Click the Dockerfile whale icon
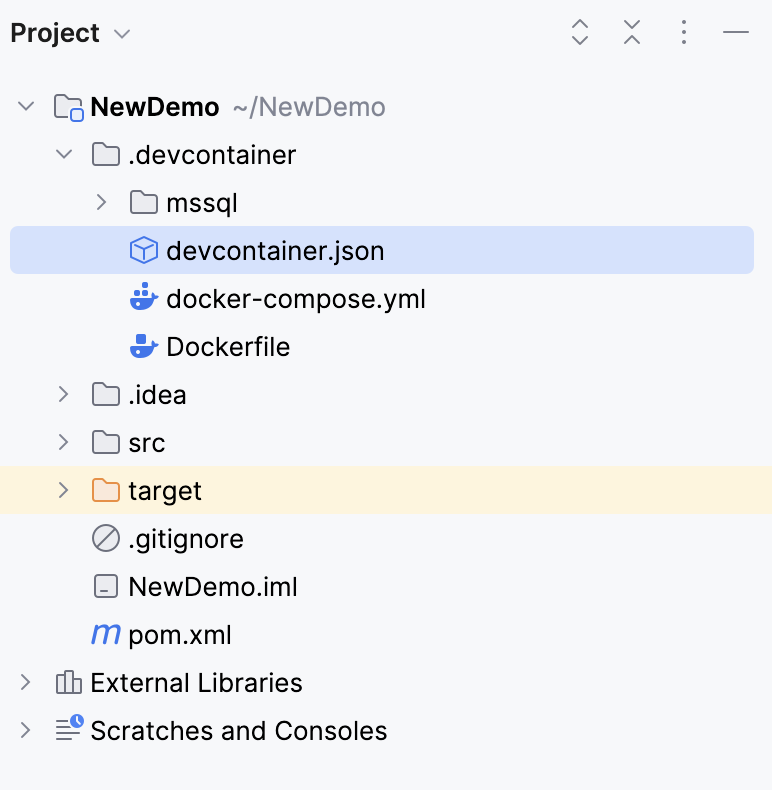Image resolution: width=772 pixels, height=790 pixels. pyautogui.click(x=144, y=346)
